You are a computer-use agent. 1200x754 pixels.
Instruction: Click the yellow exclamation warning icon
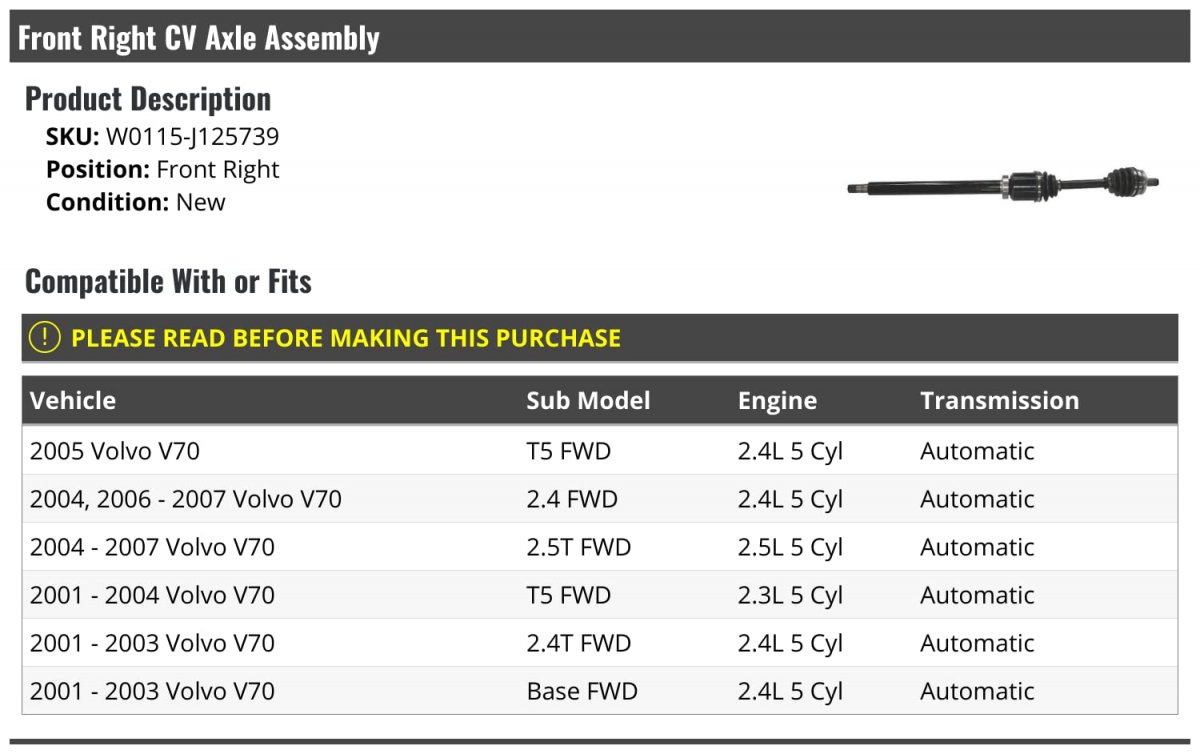tap(45, 338)
